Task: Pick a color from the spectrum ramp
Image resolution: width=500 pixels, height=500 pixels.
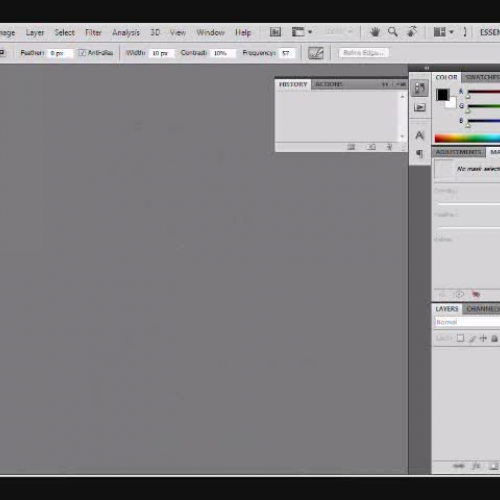Action: coord(467,138)
